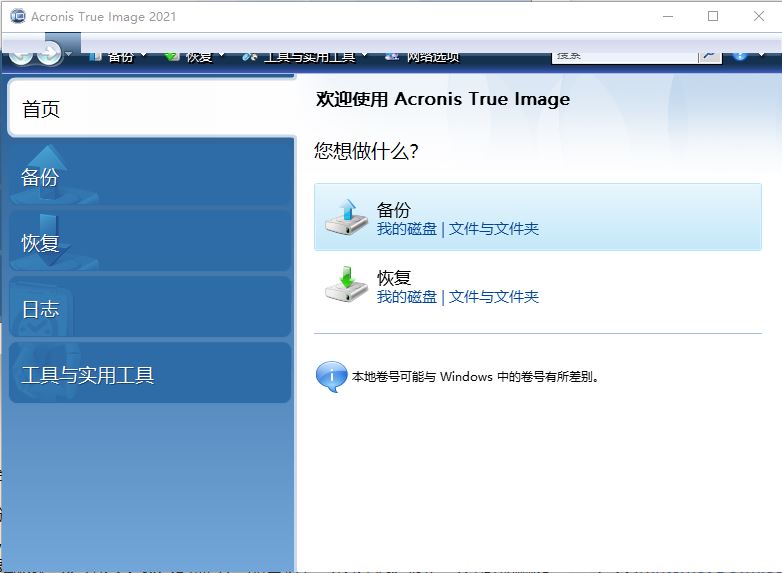The width and height of the screenshot is (782, 573).
Task: Open the 恢复 menu in the top toolbar
Action: coord(195,57)
